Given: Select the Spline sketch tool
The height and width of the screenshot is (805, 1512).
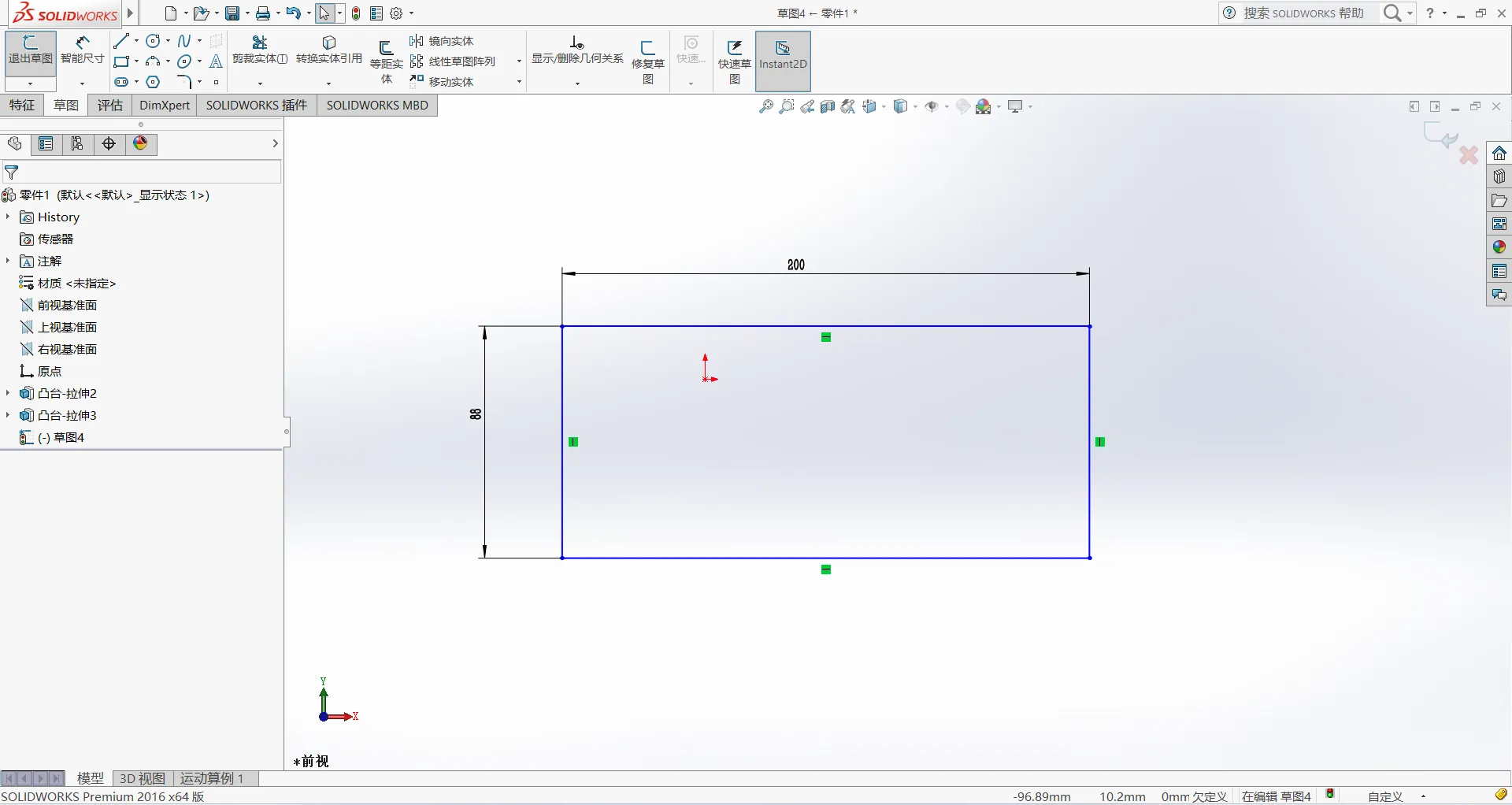Looking at the screenshot, I should coord(184,41).
